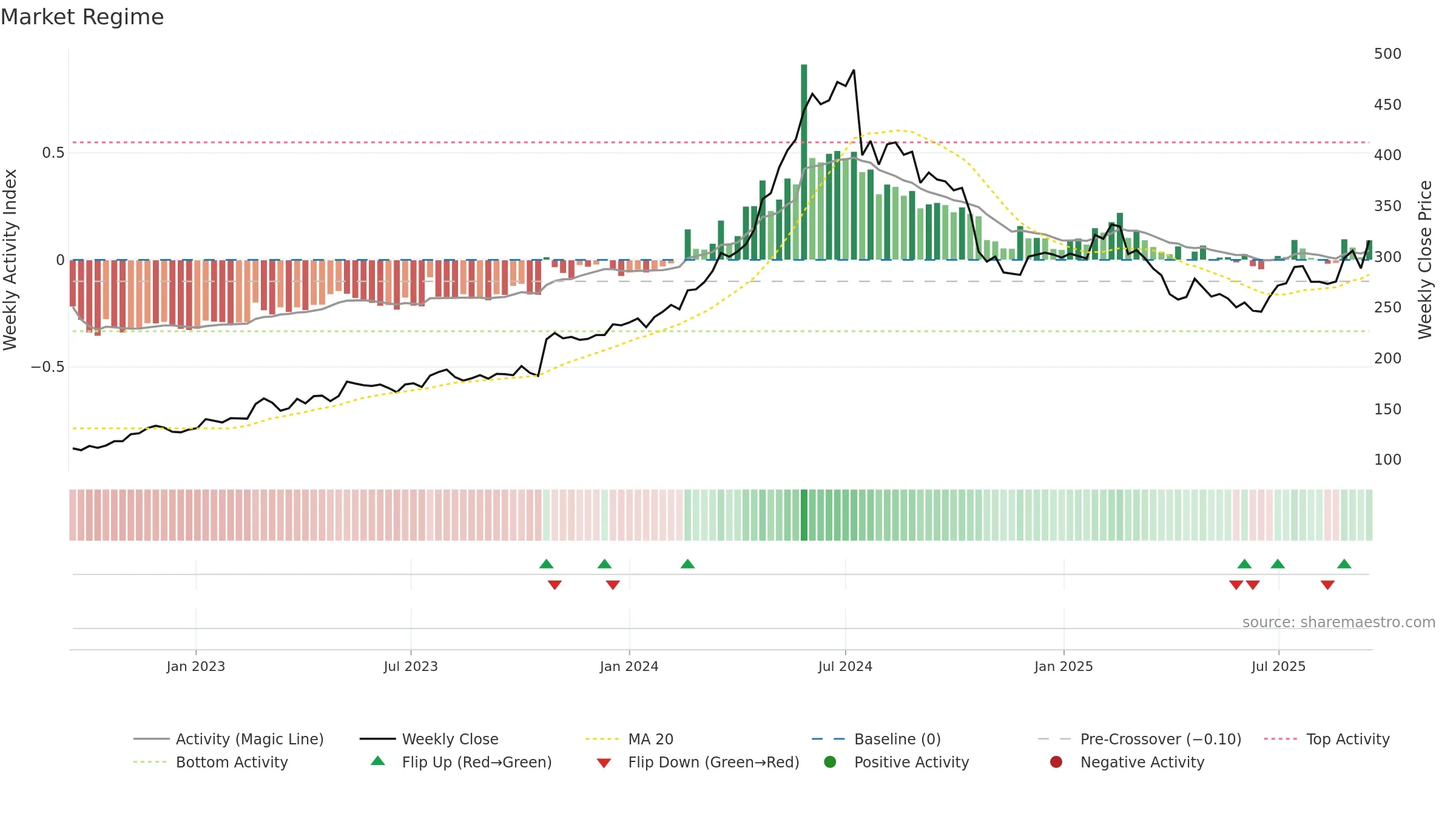The height and width of the screenshot is (819, 1456).
Task: Click the red Flip Down triangle legend icon
Action: click(x=604, y=763)
